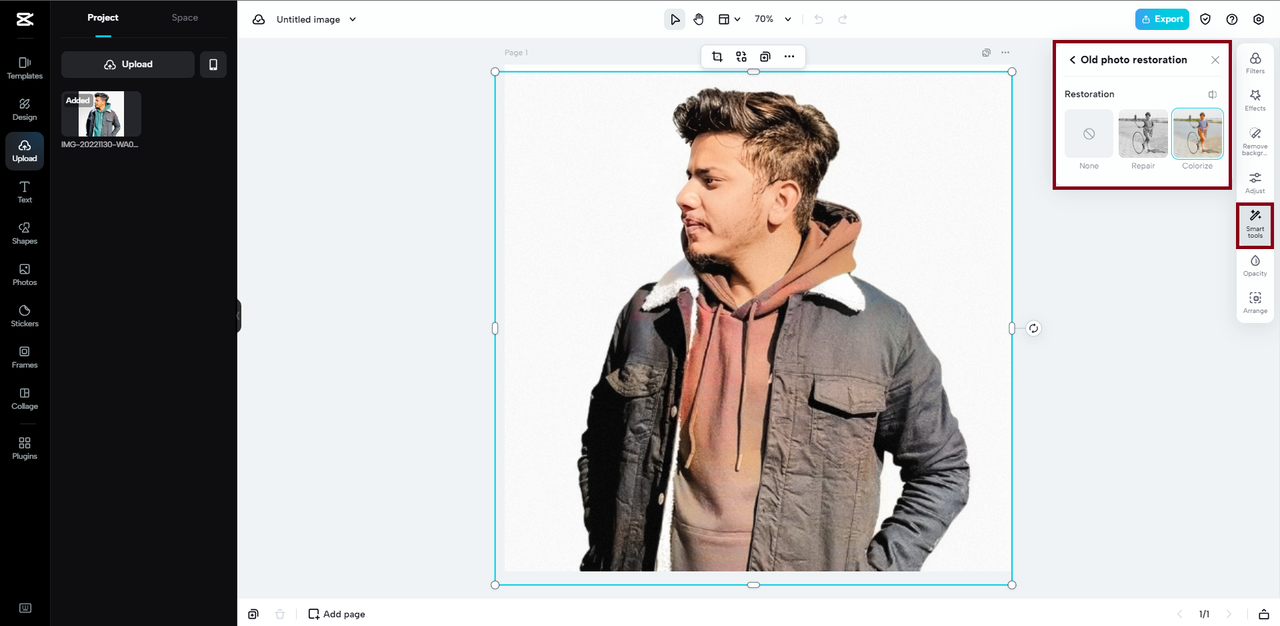The width and height of the screenshot is (1280, 626).
Task: Switch to the Space tab
Action: pos(185,18)
